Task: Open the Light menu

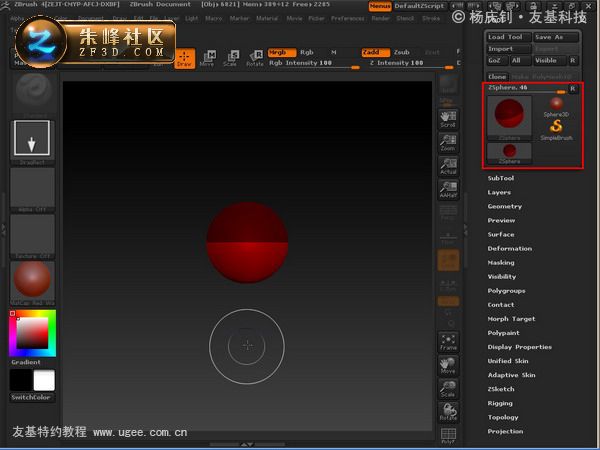Action: point(192,18)
